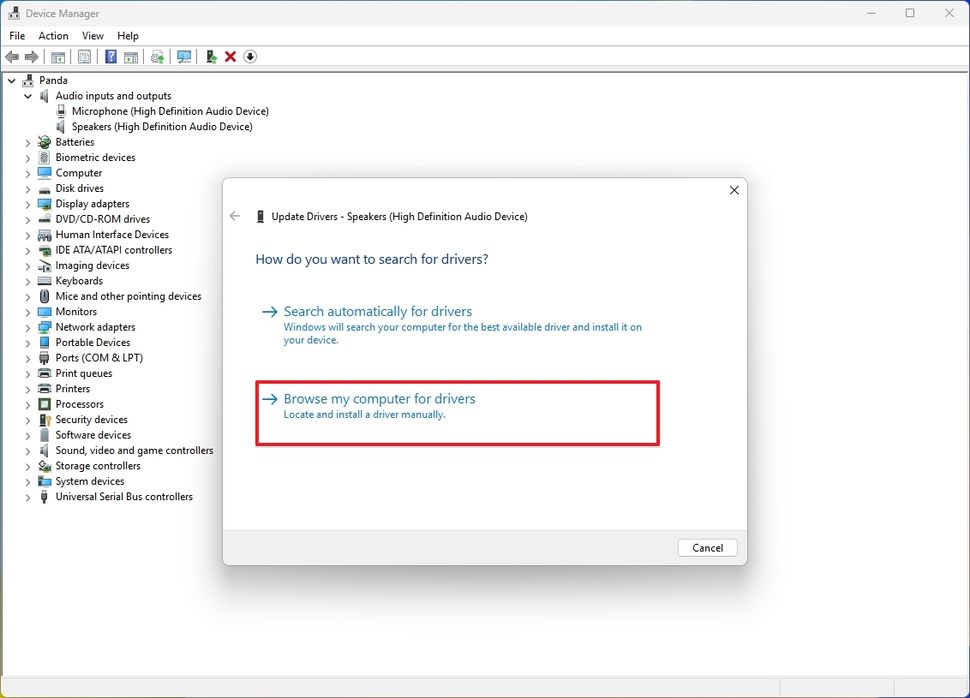The width and height of the screenshot is (970, 698).
Task: Click the Help toolbar icon
Action: (110, 56)
